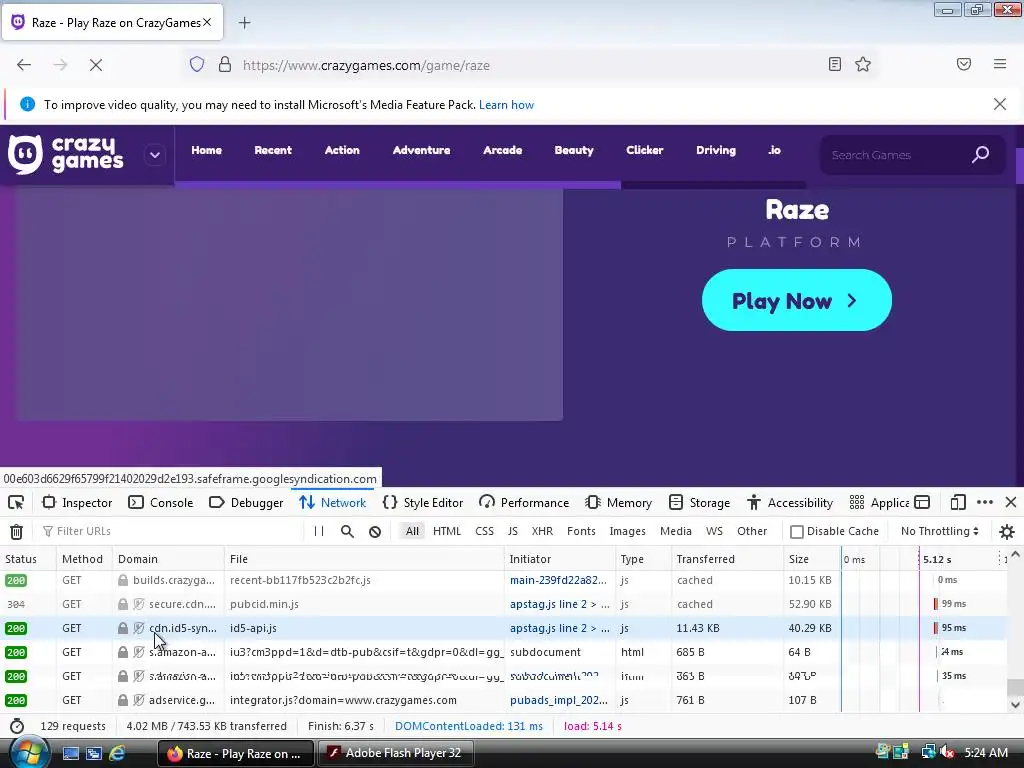Open the Clicker games category
Viewport: 1024px width, 768px height.
[x=645, y=150]
